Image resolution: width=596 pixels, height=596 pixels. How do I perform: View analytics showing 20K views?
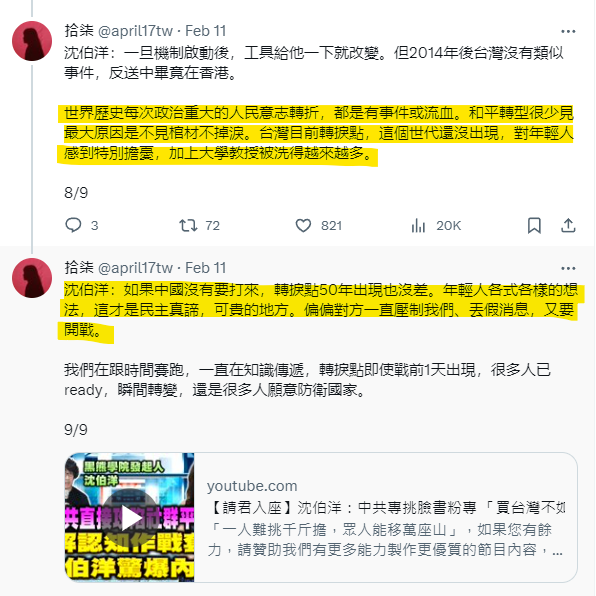tap(436, 226)
